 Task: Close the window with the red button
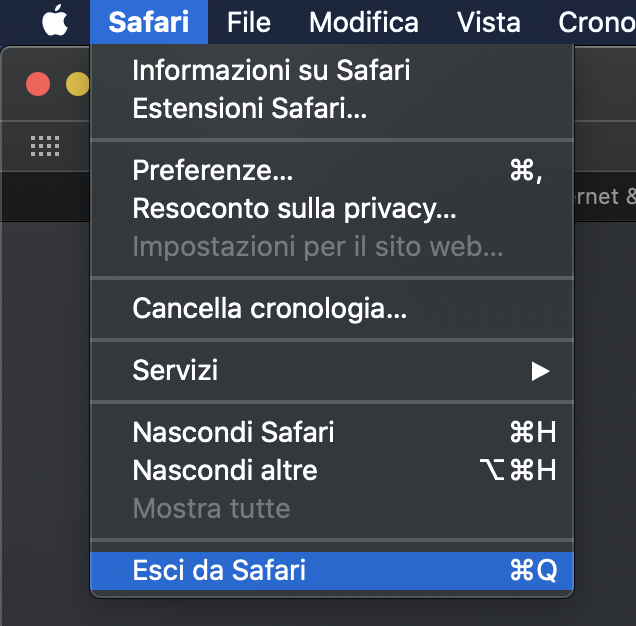coord(38,84)
